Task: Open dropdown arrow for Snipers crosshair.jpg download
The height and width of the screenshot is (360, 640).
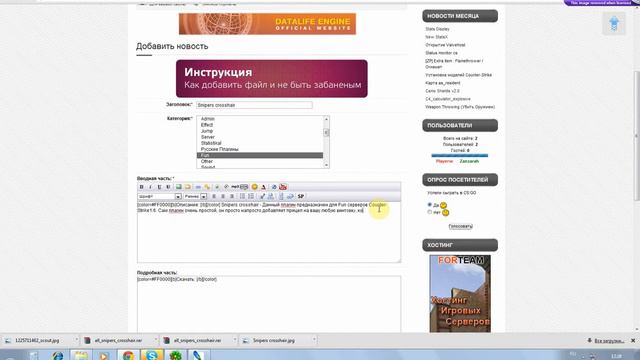Action: pyautogui.click(x=313, y=340)
